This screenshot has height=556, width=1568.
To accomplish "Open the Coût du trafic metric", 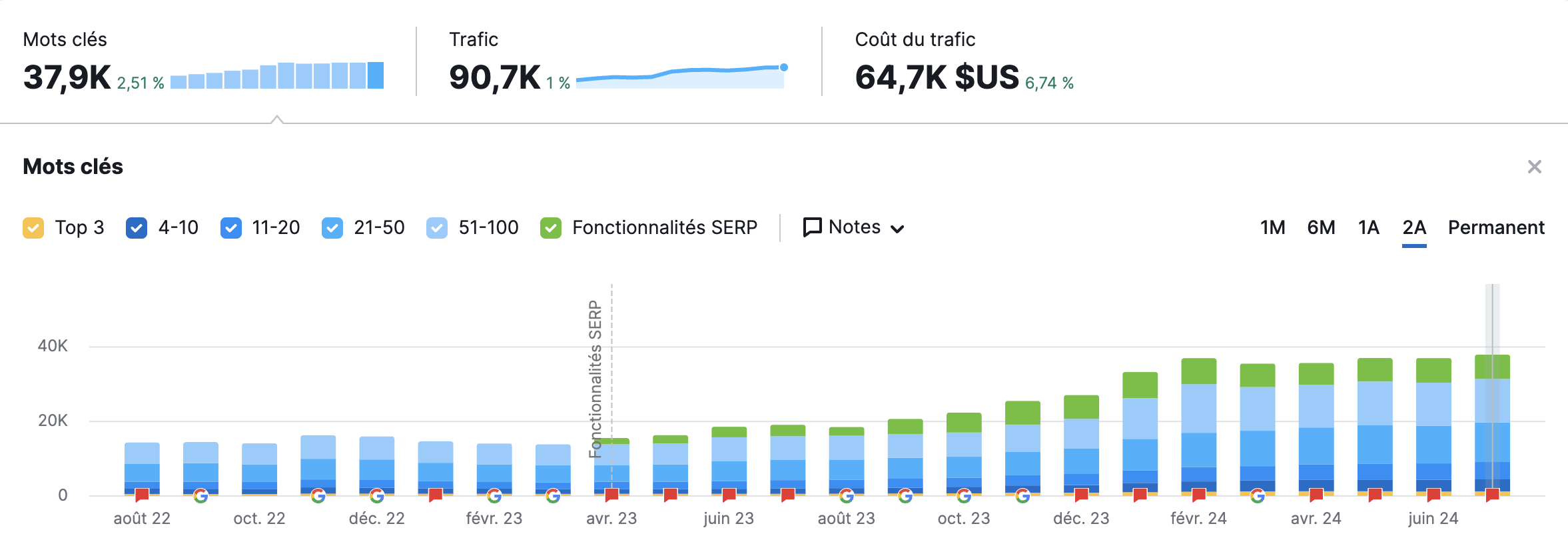I will (x=937, y=77).
